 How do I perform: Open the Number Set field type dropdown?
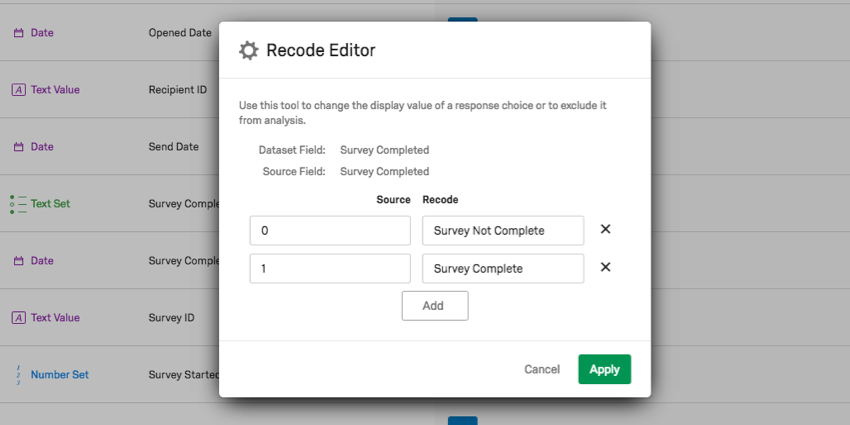(x=59, y=375)
